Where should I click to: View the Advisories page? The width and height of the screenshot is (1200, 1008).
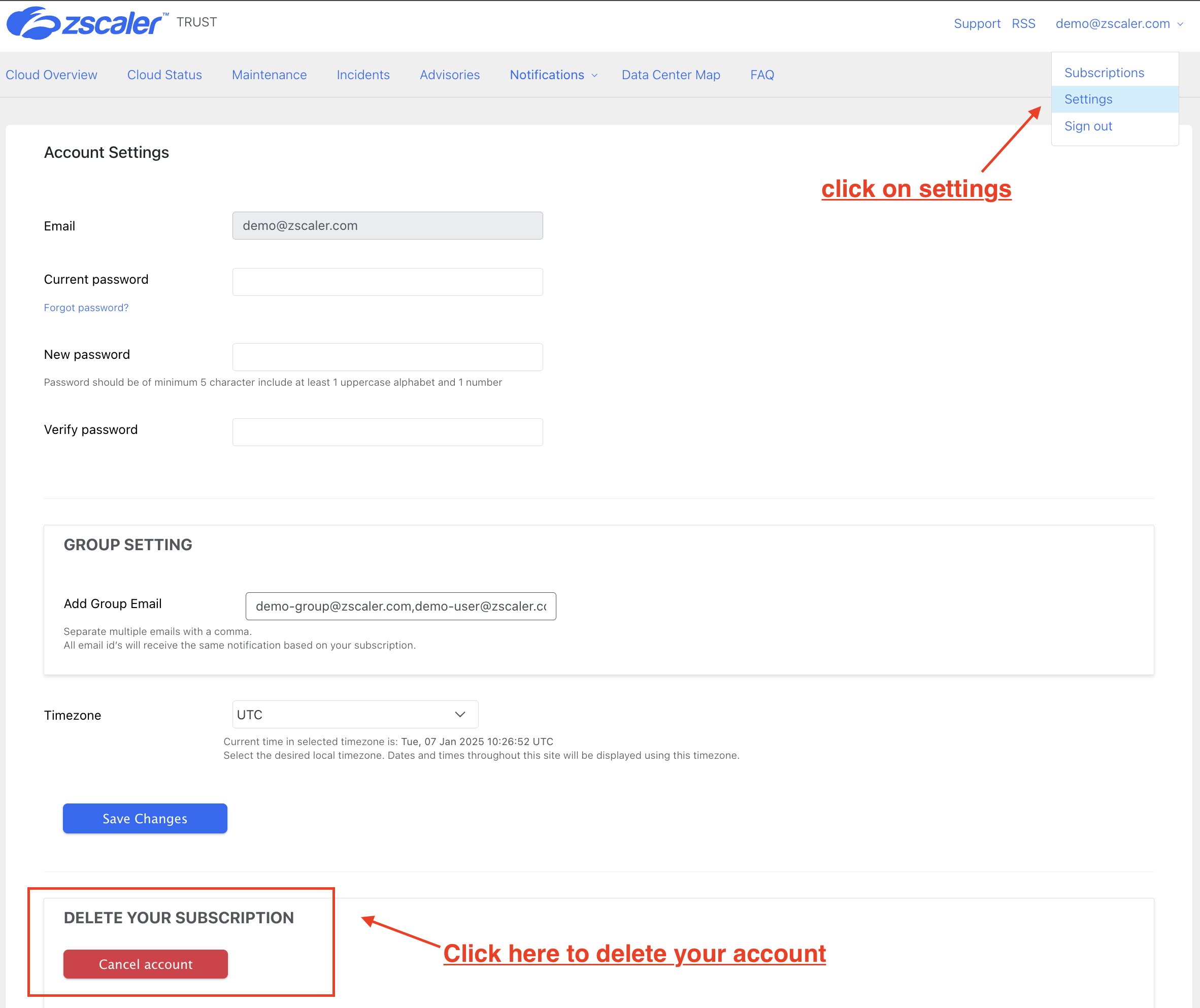click(x=450, y=75)
